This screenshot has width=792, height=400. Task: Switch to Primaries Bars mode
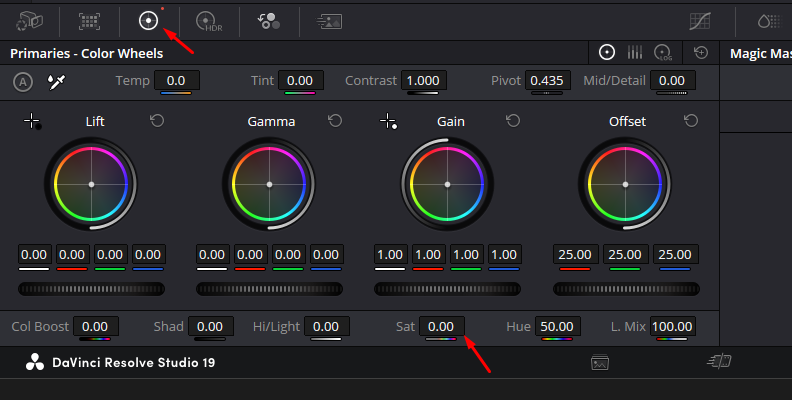click(x=634, y=52)
